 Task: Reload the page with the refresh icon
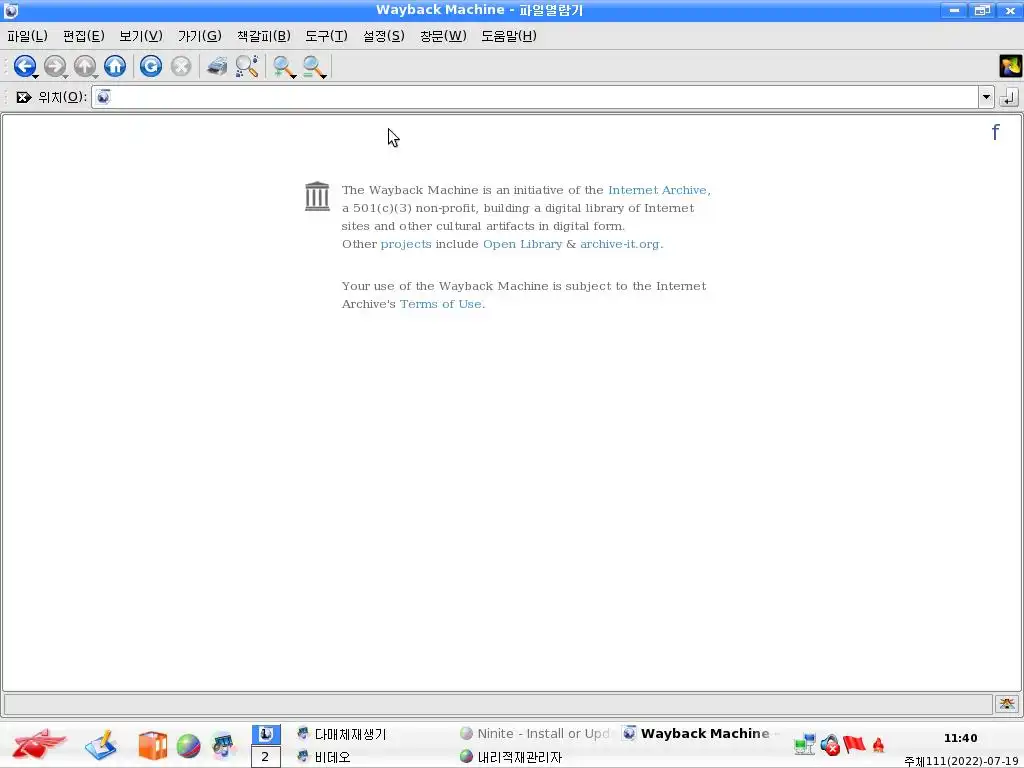click(151, 66)
